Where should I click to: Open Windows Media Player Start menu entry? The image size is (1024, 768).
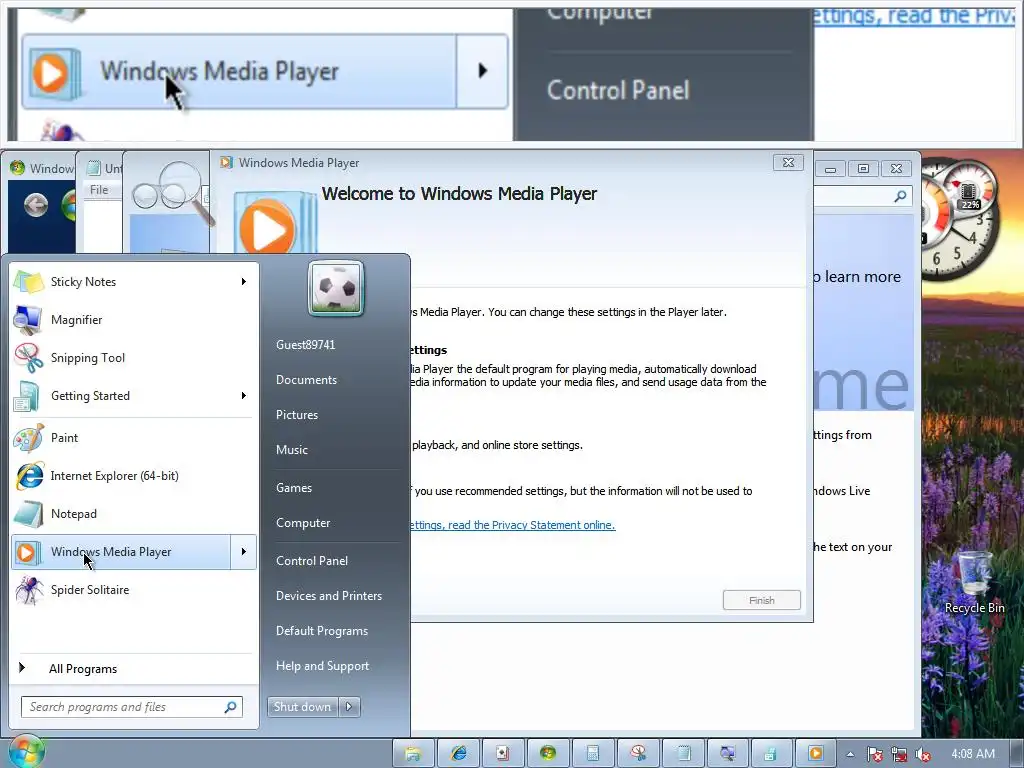[121, 552]
